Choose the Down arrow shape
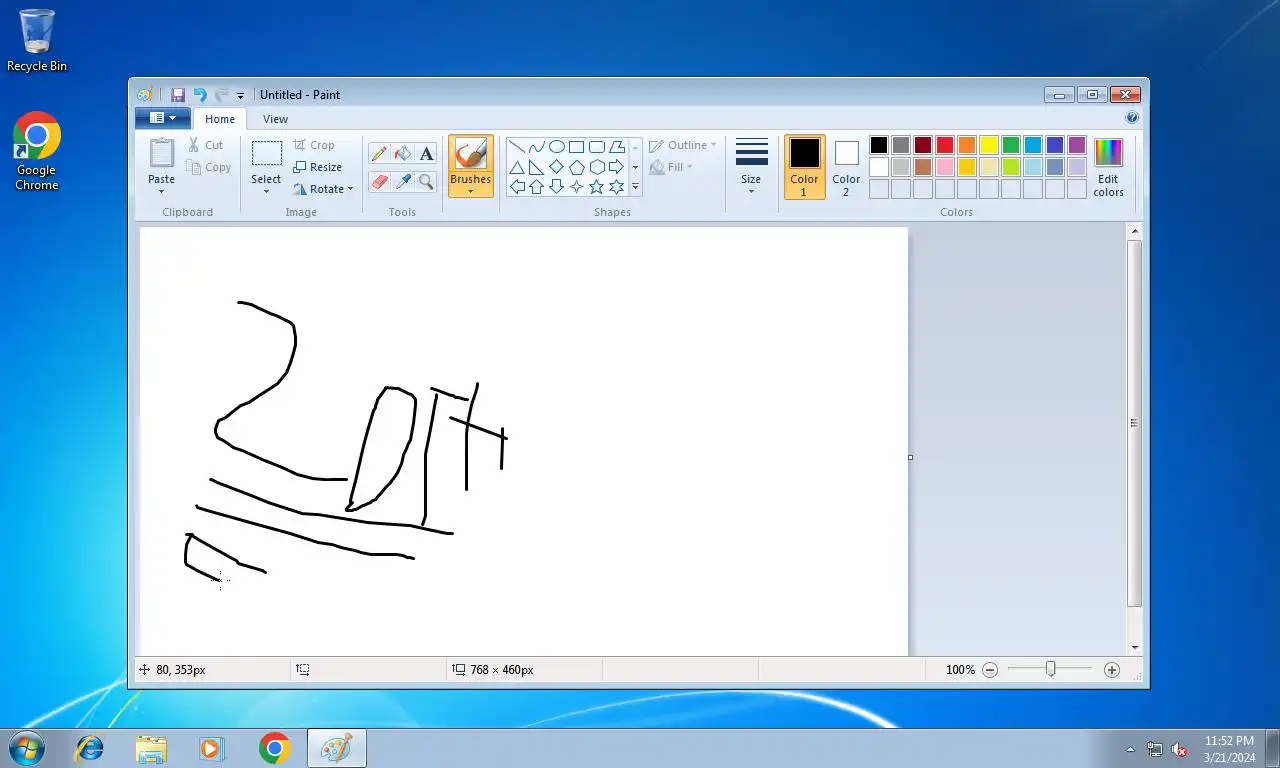Viewport: 1280px width, 768px height. tap(557, 187)
